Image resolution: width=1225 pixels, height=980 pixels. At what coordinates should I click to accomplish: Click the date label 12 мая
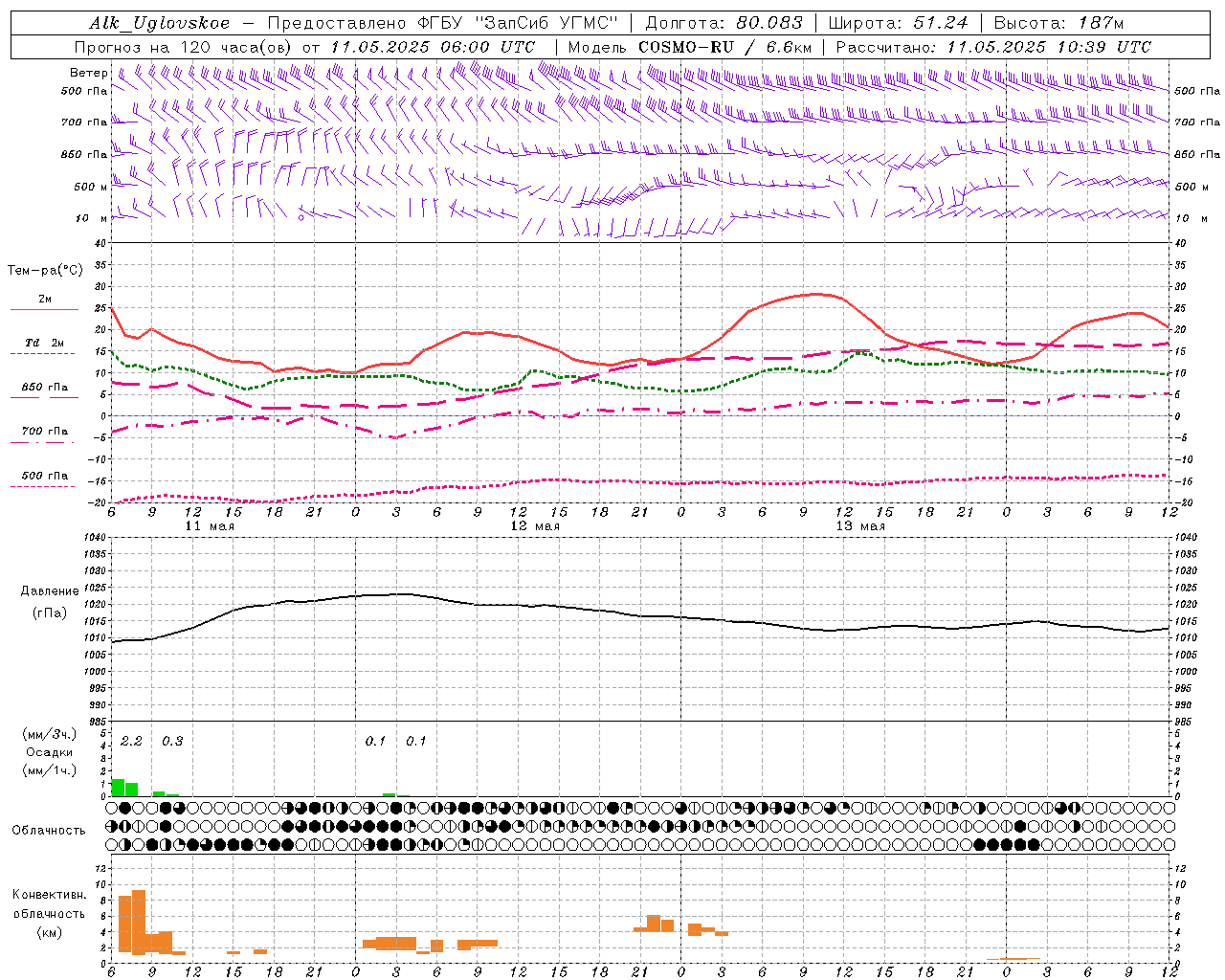[535, 526]
